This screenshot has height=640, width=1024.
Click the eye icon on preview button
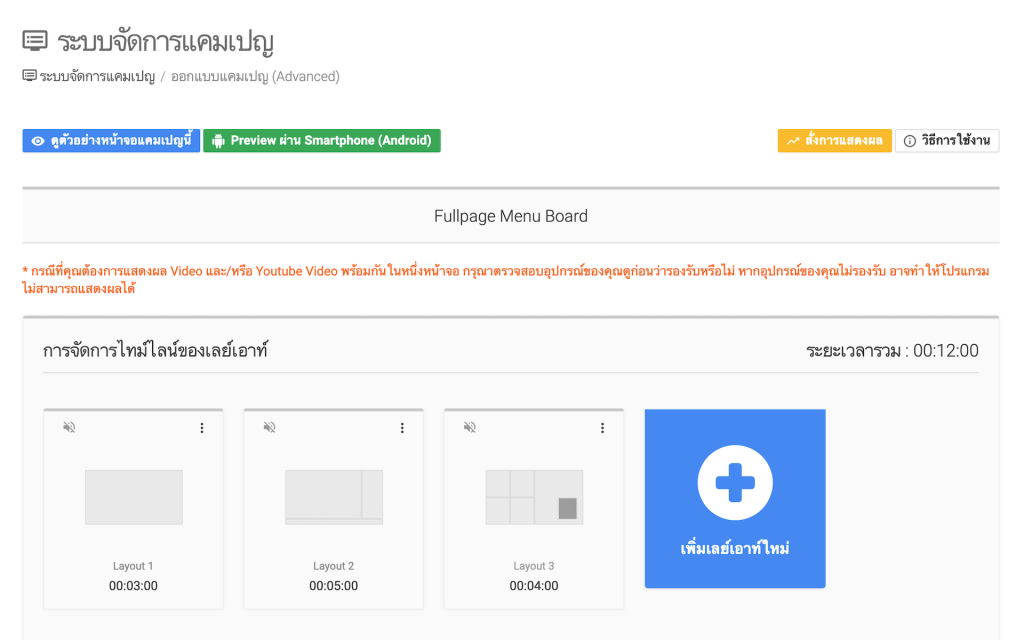coord(38,141)
